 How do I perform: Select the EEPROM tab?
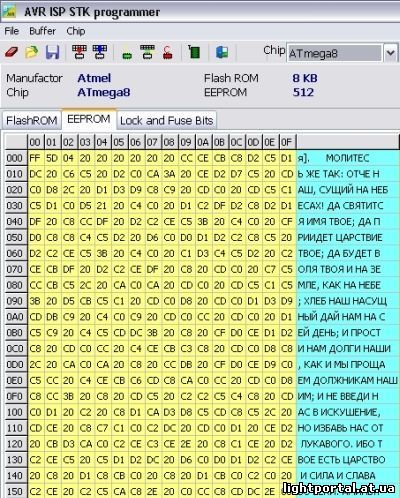click(89, 119)
